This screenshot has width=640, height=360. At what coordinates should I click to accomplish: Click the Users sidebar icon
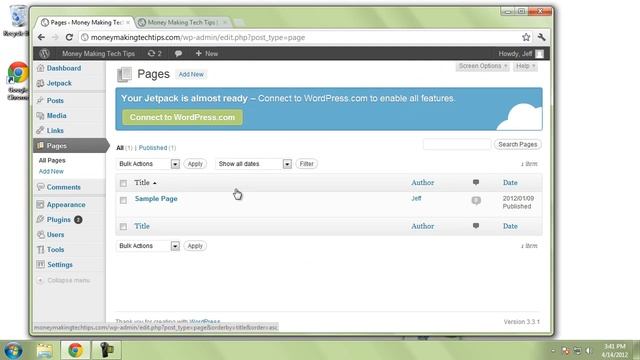pos(40,235)
